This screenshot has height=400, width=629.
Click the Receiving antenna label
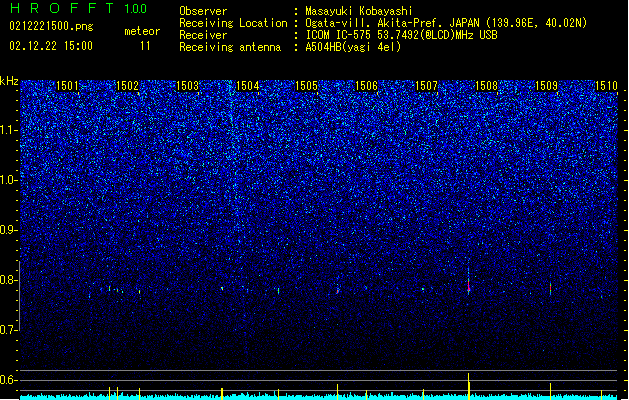[230, 47]
